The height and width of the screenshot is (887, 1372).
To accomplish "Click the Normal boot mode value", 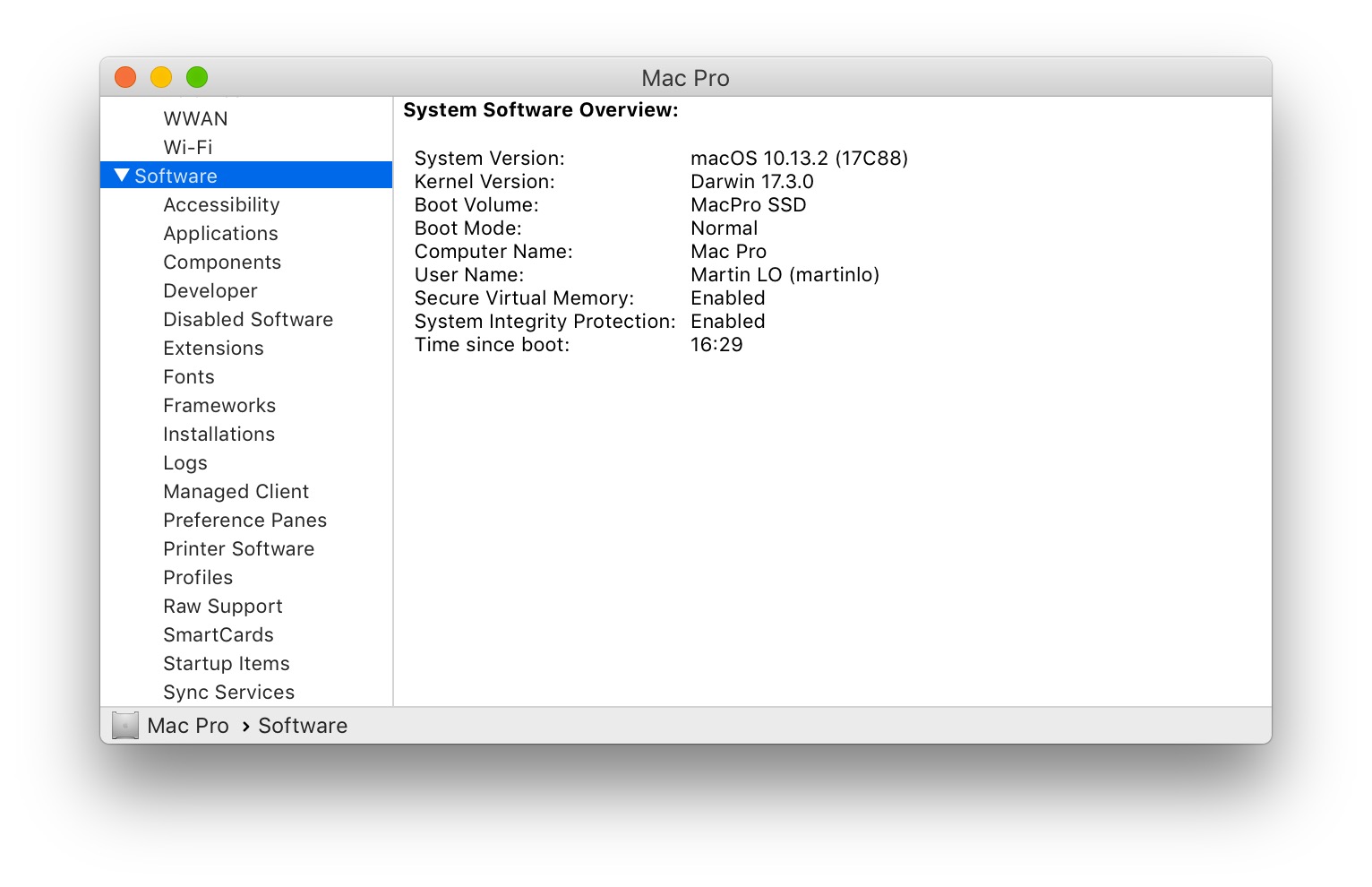I will coord(725,228).
